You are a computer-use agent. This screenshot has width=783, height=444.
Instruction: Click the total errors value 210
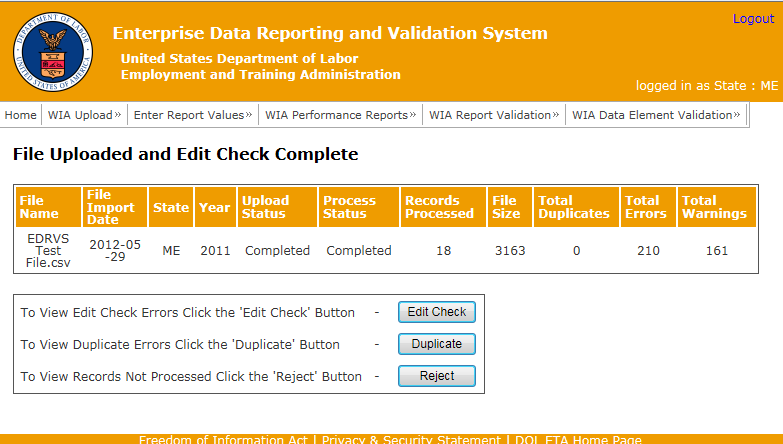click(647, 251)
